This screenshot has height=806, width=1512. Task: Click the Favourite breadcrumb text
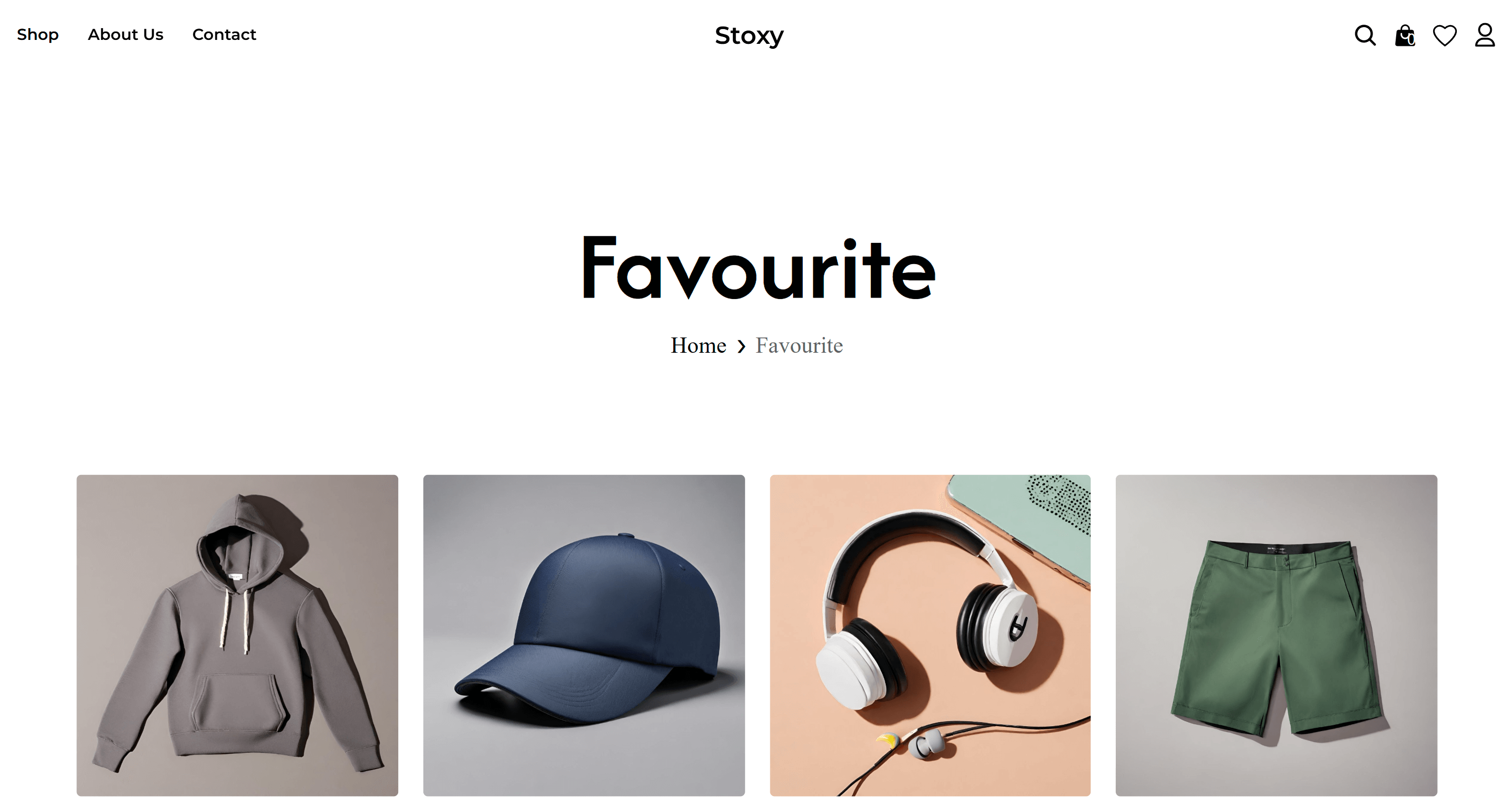(799, 345)
